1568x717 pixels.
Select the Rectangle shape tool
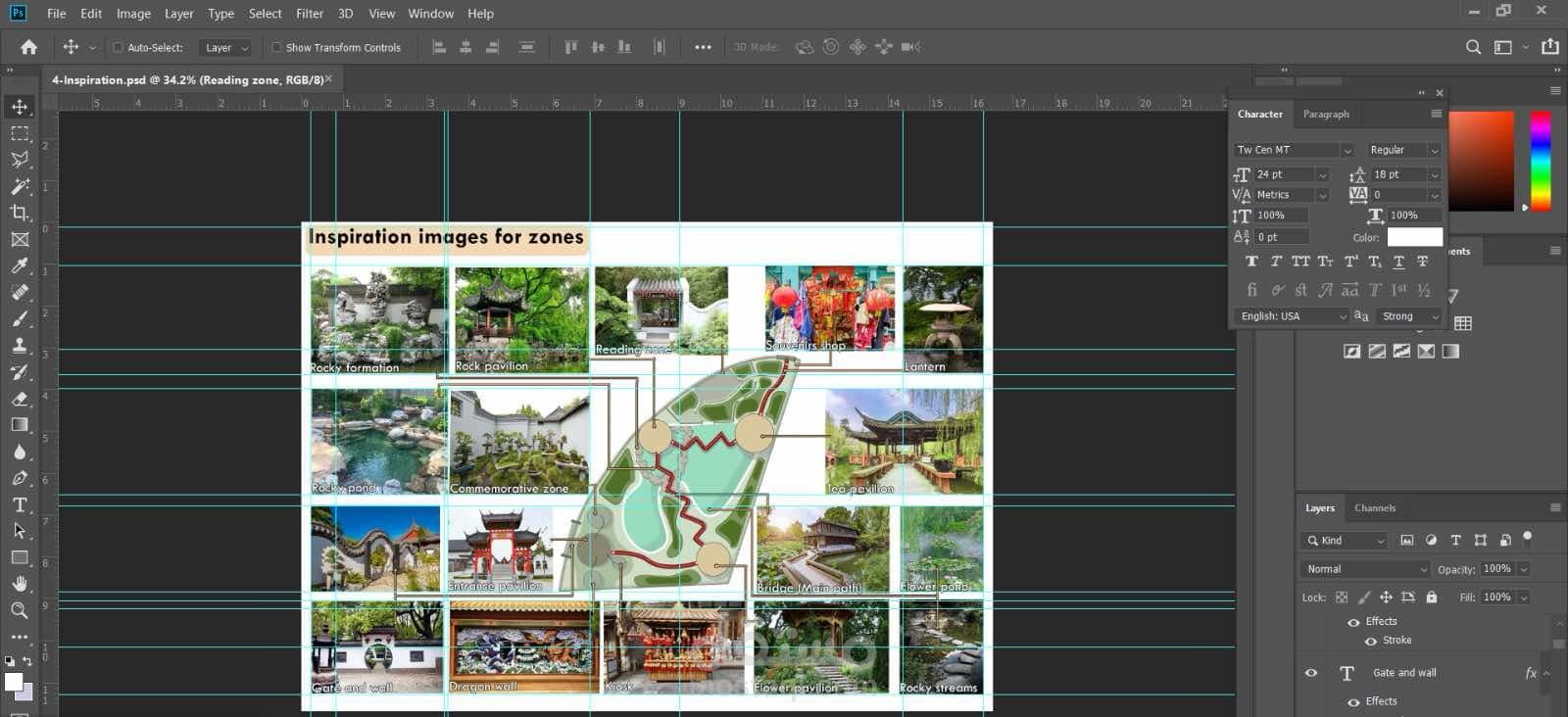point(20,557)
